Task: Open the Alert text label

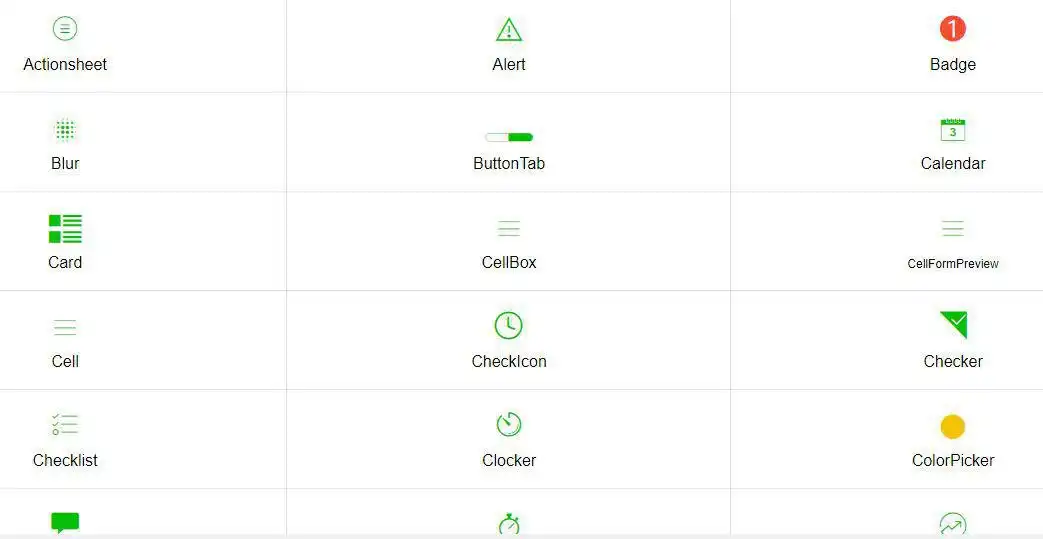Action: coord(509,64)
